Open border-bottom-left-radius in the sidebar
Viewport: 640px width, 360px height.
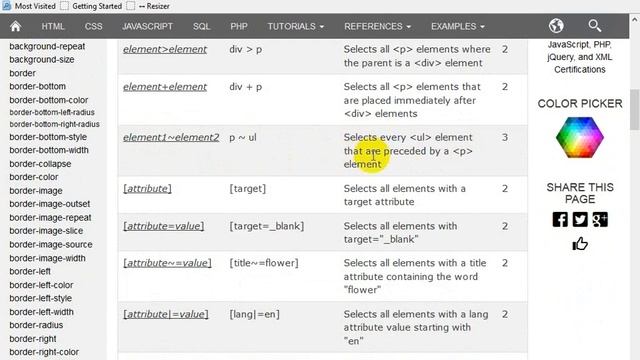(52, 112)
